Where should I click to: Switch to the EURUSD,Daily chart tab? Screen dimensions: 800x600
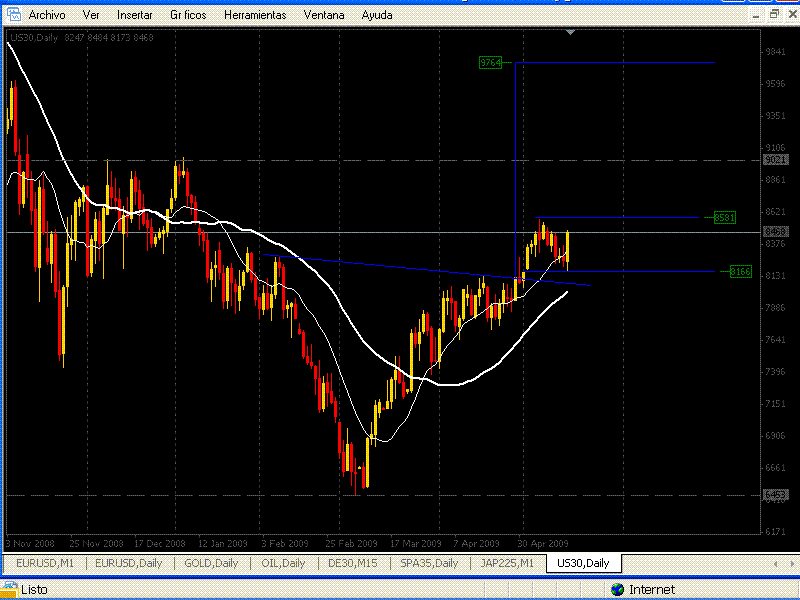129,563
